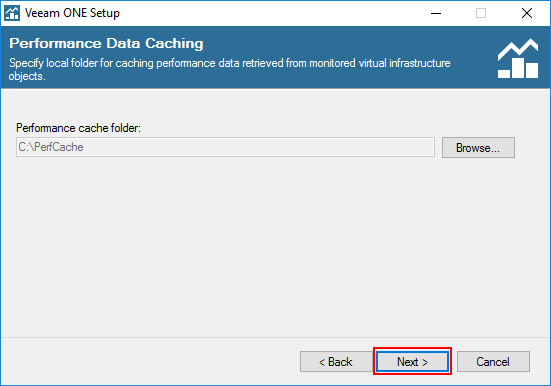The image size is (551, 386).
Task: Focus the Performance cache folder field
Action: click(x=225, y=147)
